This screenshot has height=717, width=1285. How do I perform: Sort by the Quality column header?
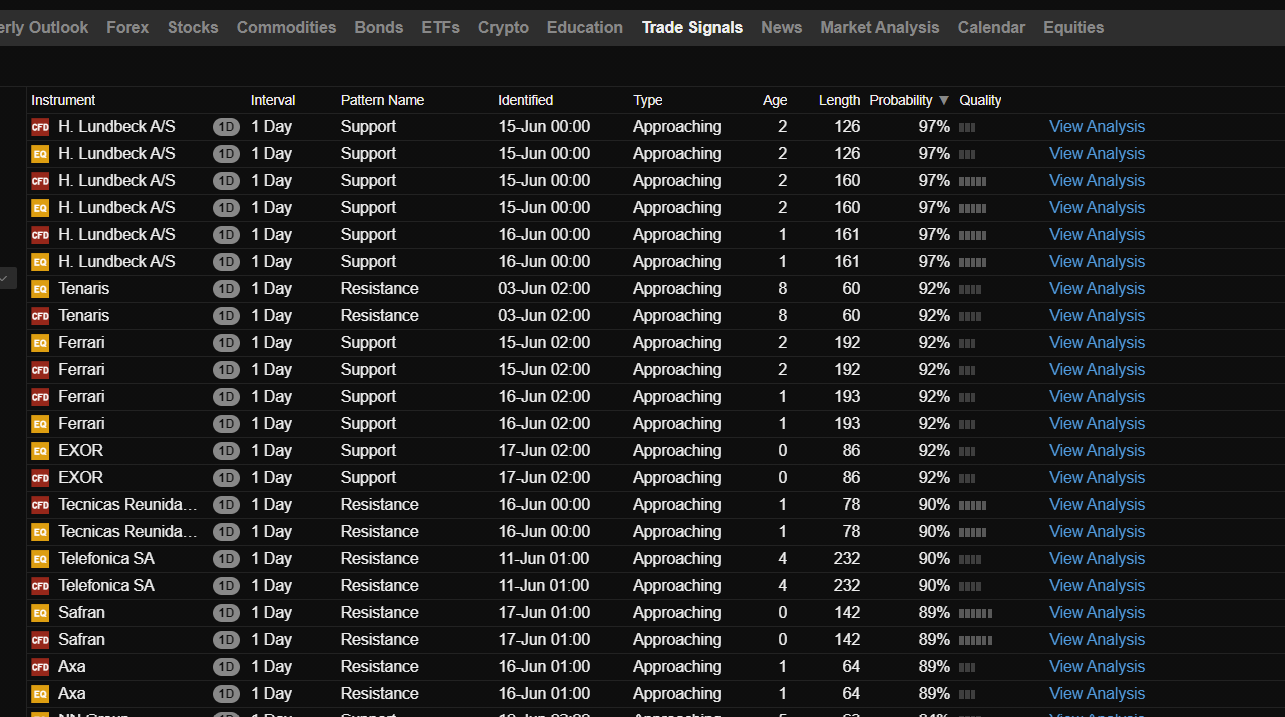(980, 100)
